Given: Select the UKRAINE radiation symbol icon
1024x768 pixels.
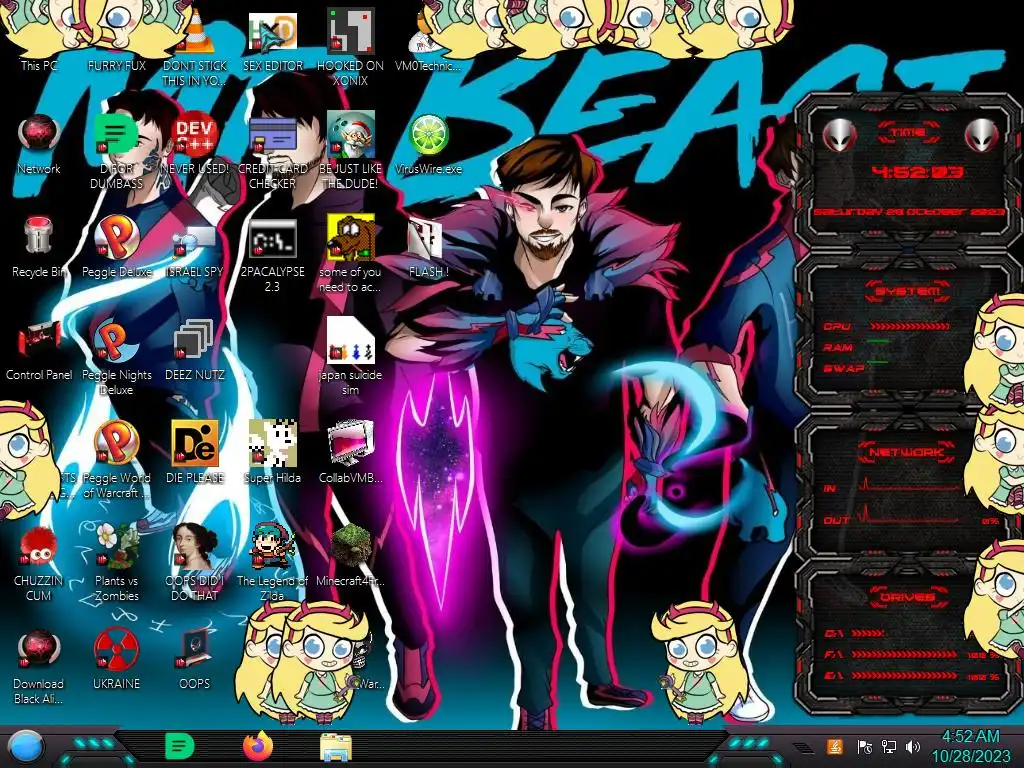Looking at the screenshot, I should 116,649.
